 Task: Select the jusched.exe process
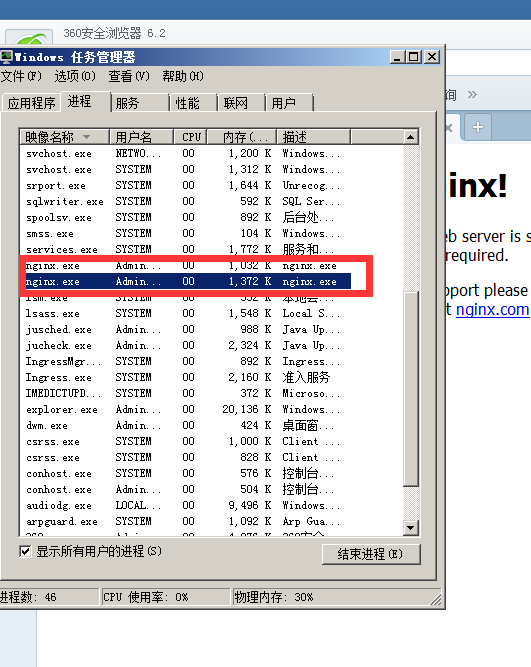click(x=186, y=330)
